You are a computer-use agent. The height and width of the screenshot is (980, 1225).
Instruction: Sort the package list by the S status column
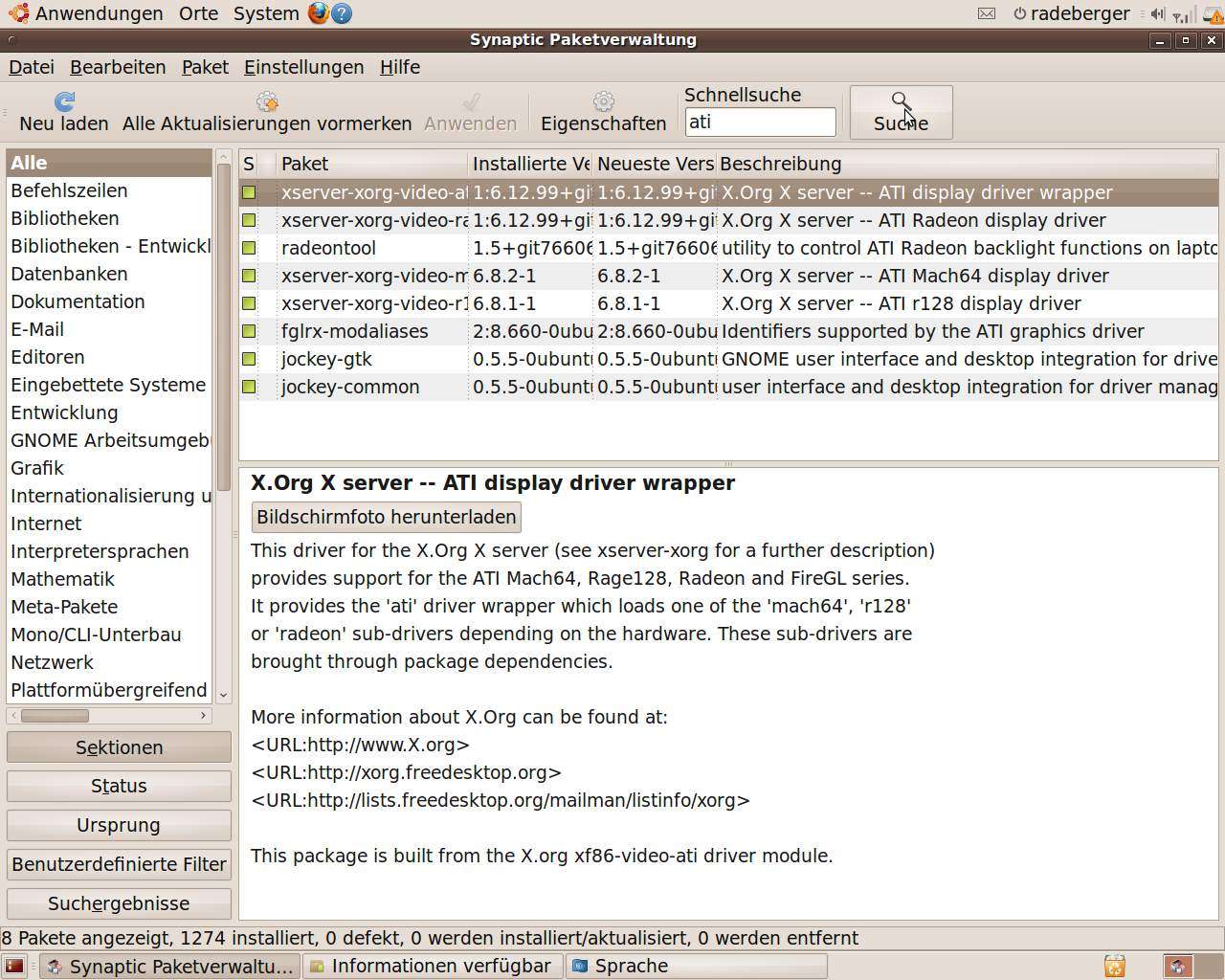[x=248, y=164]
